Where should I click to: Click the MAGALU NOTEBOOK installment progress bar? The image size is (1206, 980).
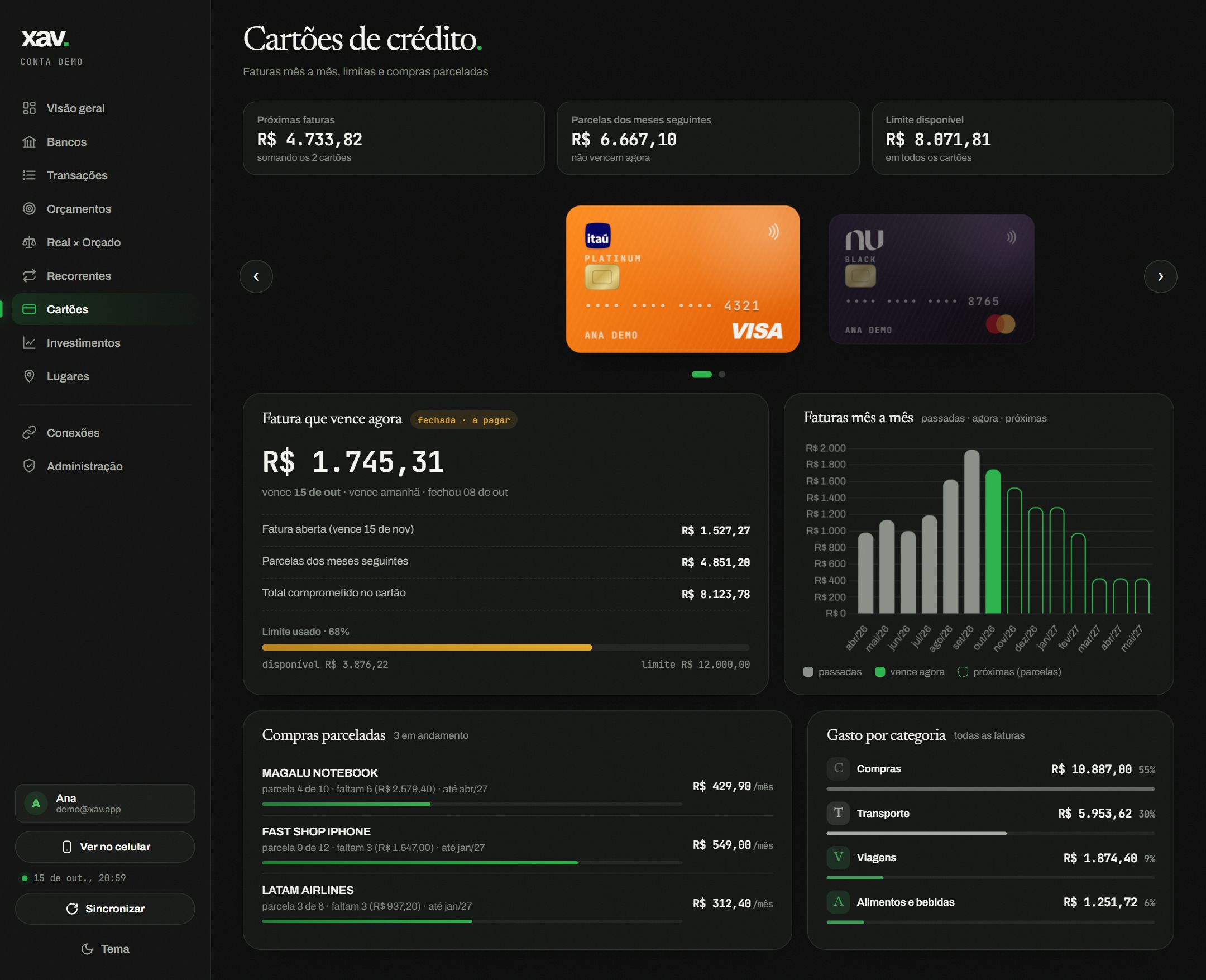pos(472,804)
